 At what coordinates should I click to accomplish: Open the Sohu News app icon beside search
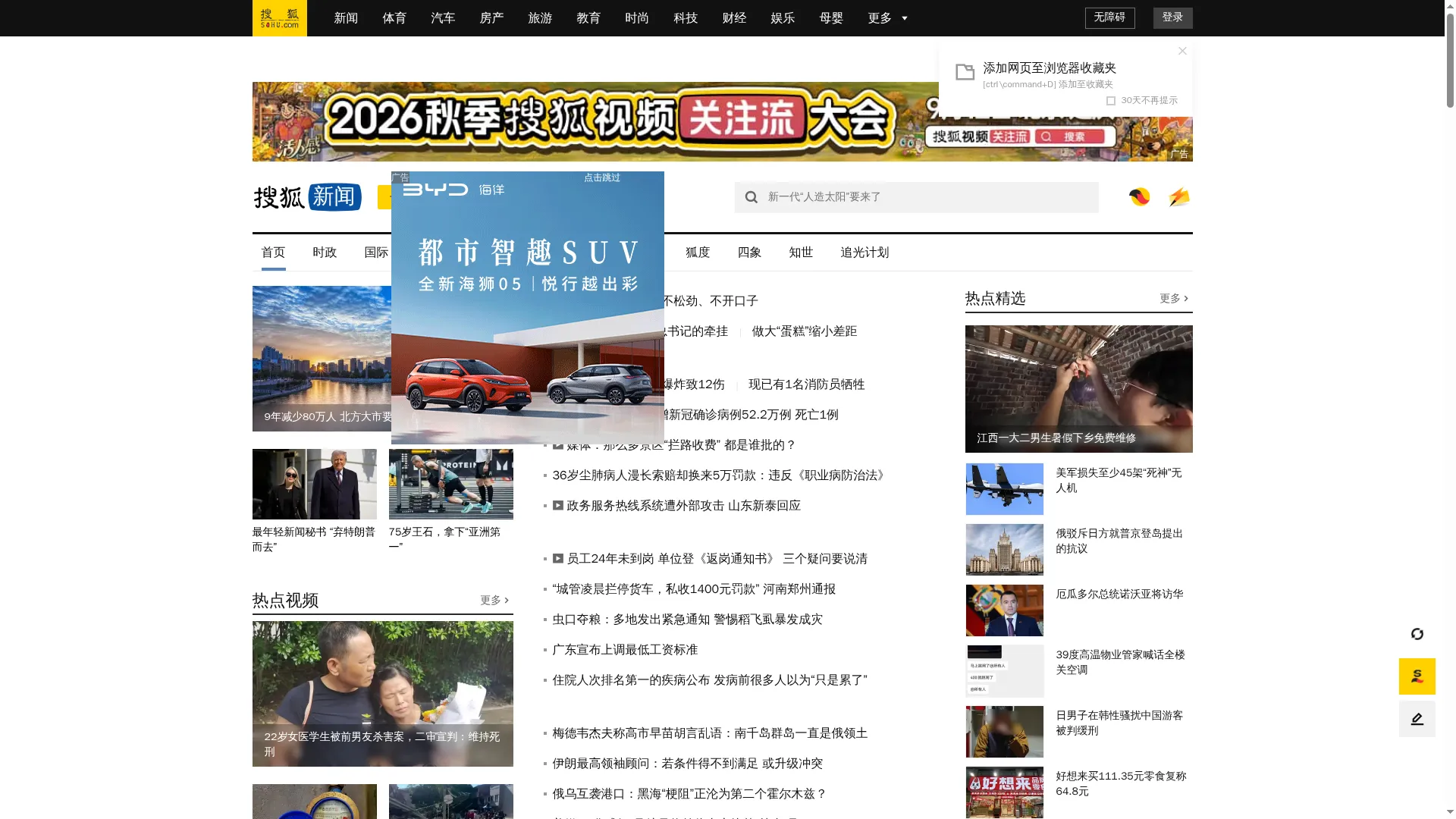click(1139, 197)
